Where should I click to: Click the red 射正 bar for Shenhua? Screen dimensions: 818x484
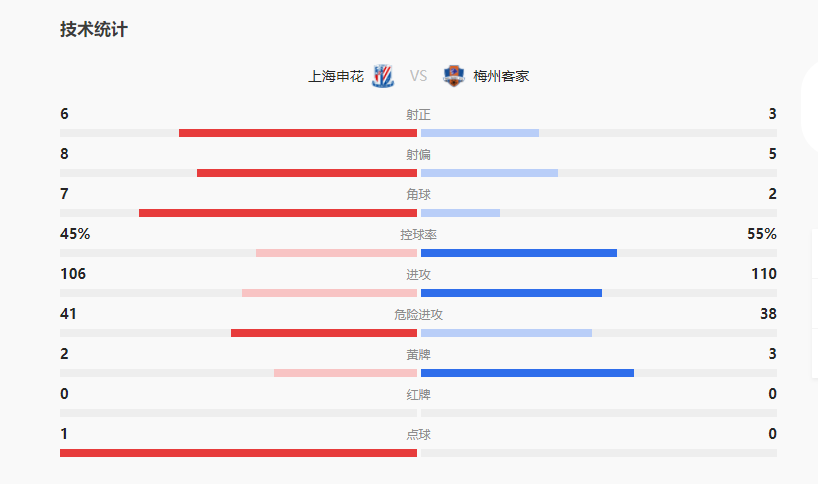(x=297, y=133)
